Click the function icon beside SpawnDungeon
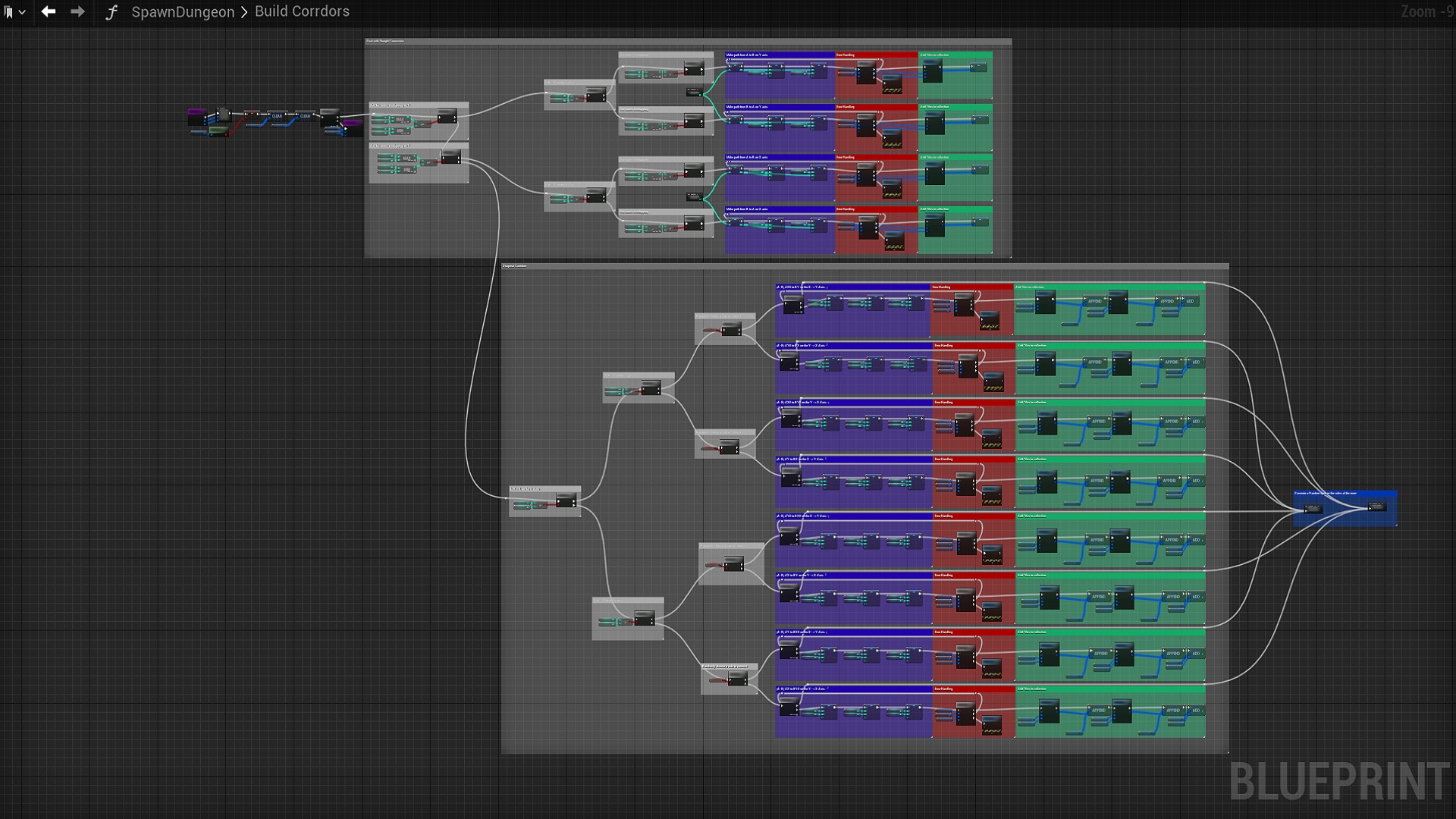Screen dimensions: 1456x819 click(x=111, y=12)
